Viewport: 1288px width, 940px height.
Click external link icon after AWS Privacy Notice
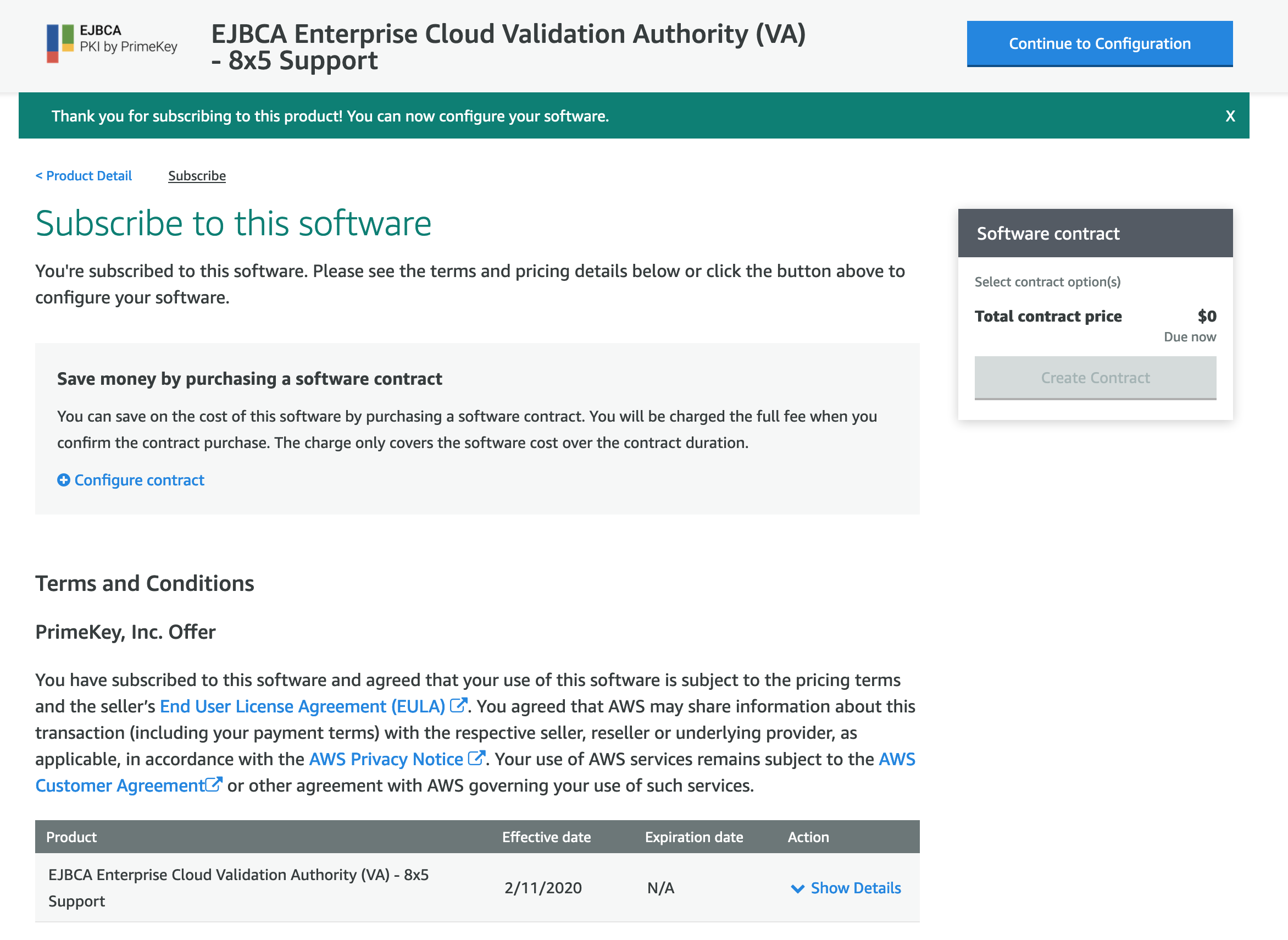tap(476, 759)
